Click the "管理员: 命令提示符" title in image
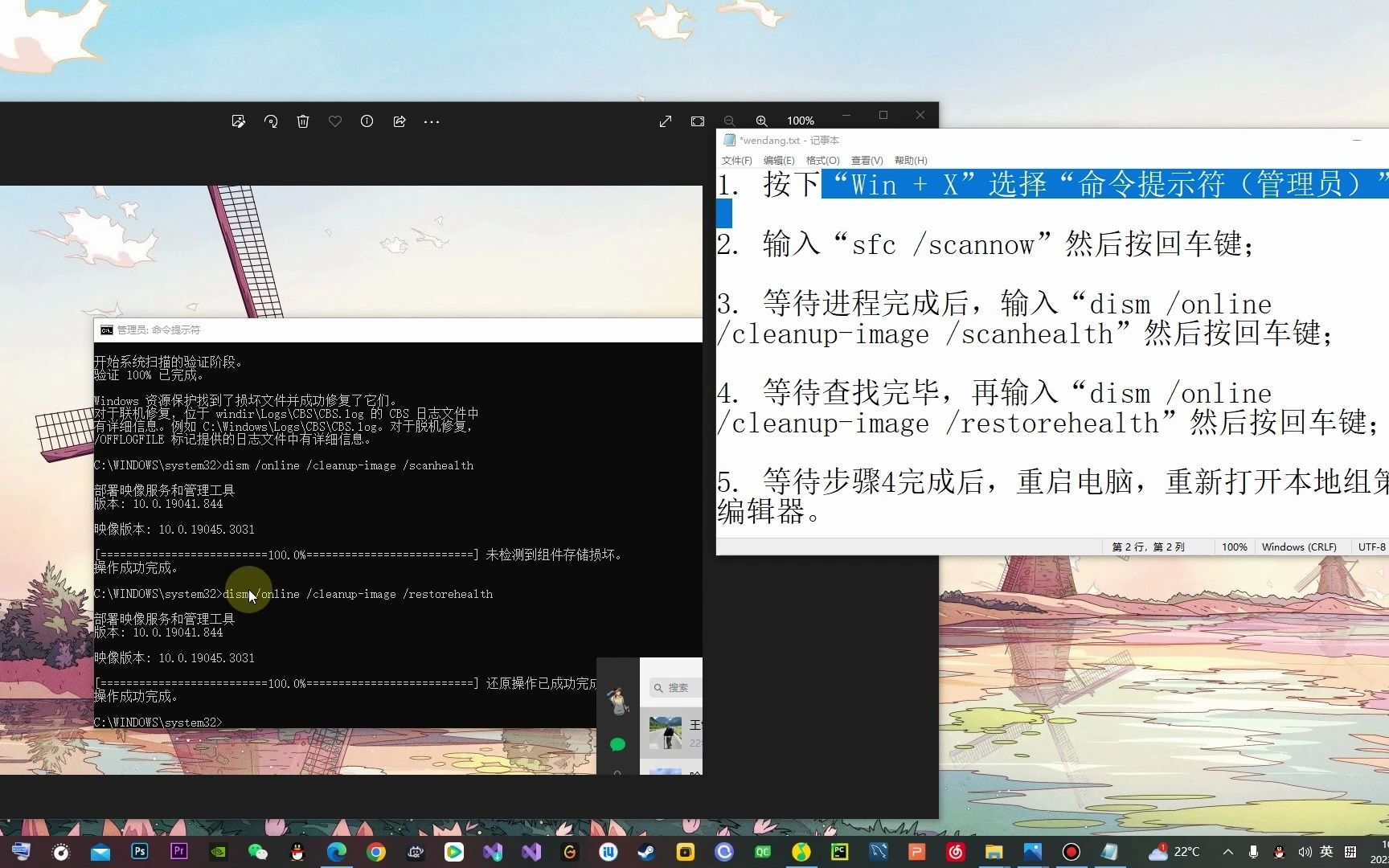The height and width of the screenshot is (868, 1389). [x=158, y=330]
